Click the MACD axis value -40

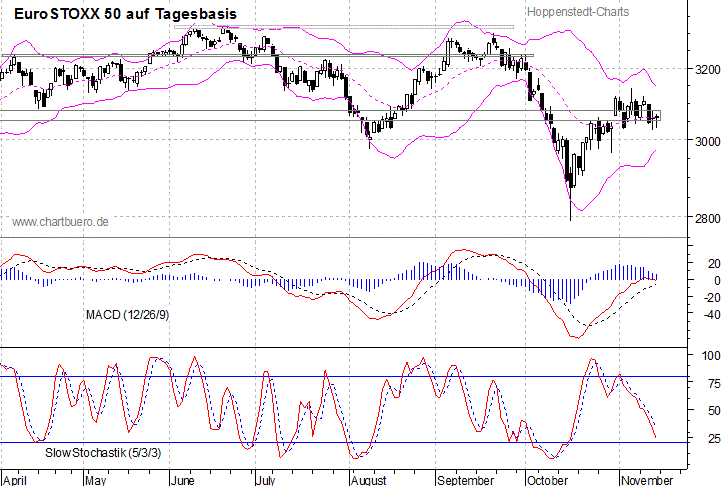click(x=712, y=314)
